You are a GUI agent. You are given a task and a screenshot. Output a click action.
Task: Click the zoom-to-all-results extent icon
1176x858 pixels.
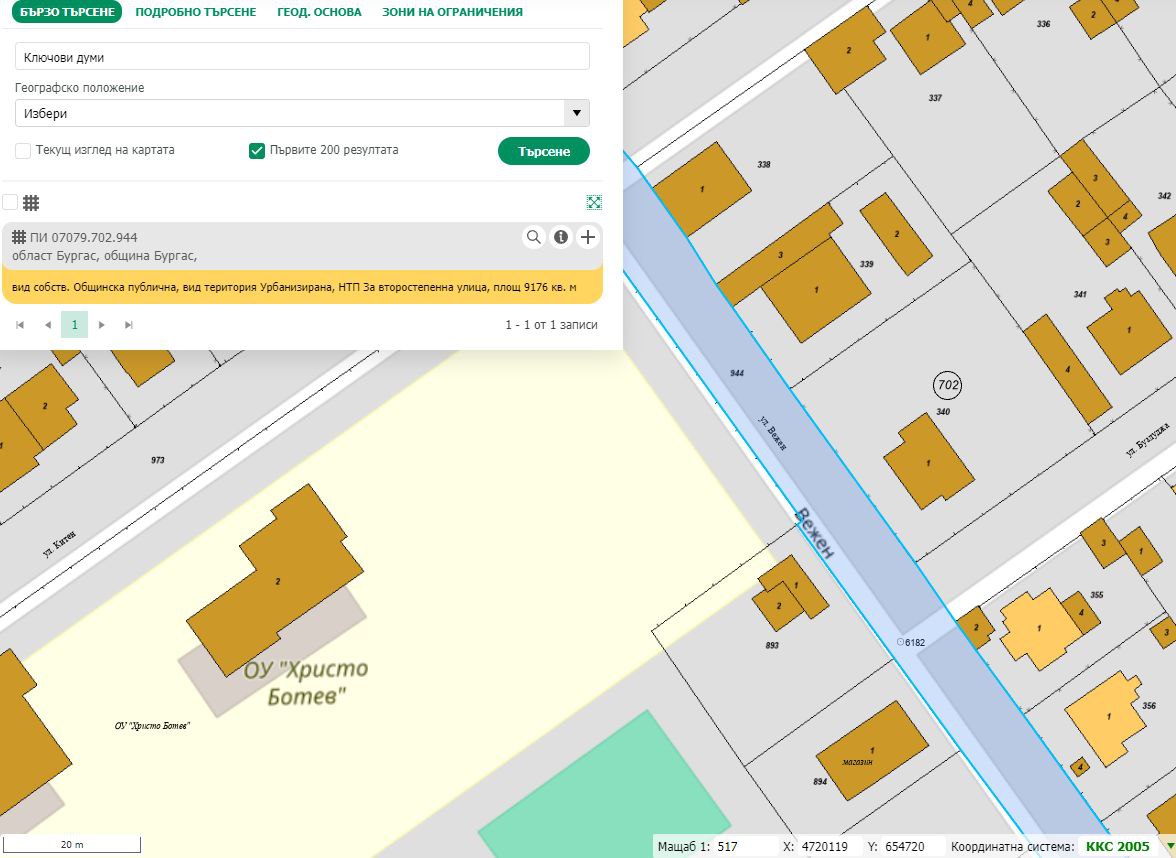click(x=594, y=202)
